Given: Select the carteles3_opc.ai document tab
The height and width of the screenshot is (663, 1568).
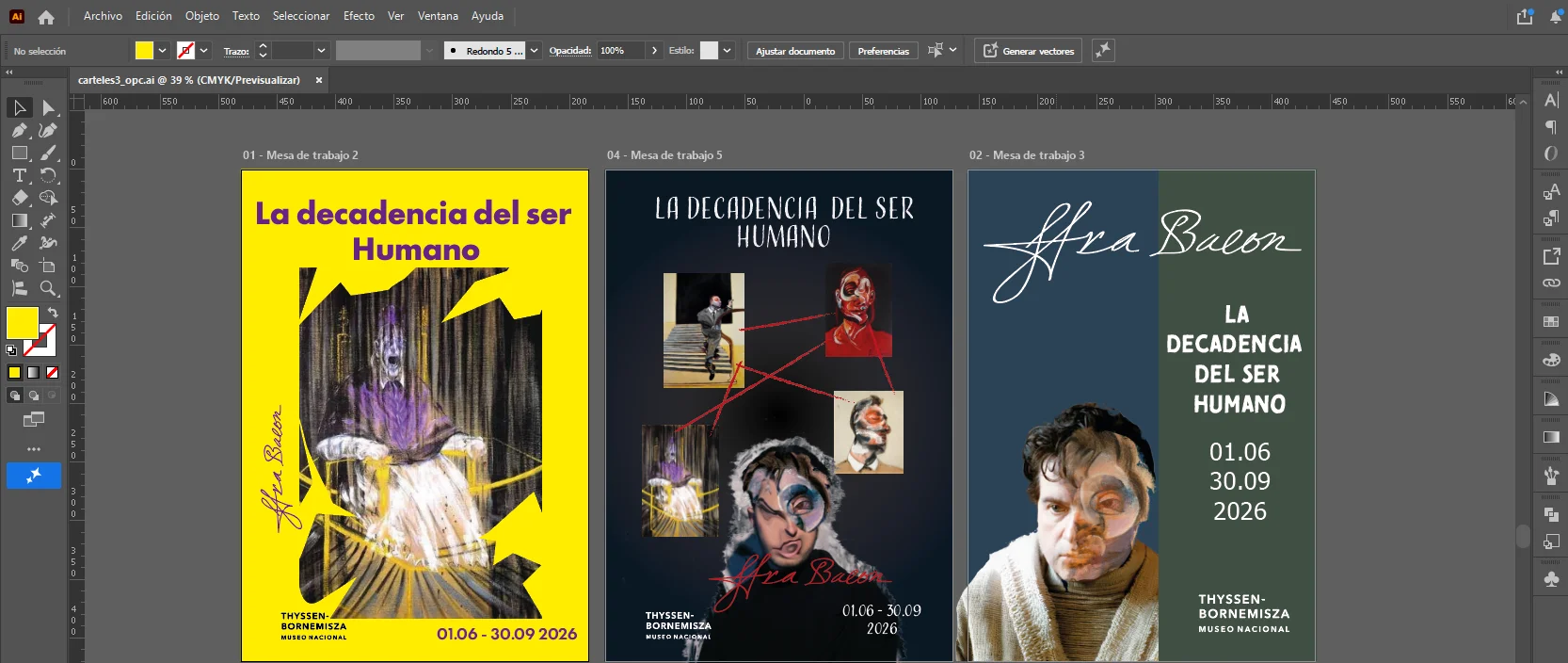Looking at the screenshot, I should [189, 80].
